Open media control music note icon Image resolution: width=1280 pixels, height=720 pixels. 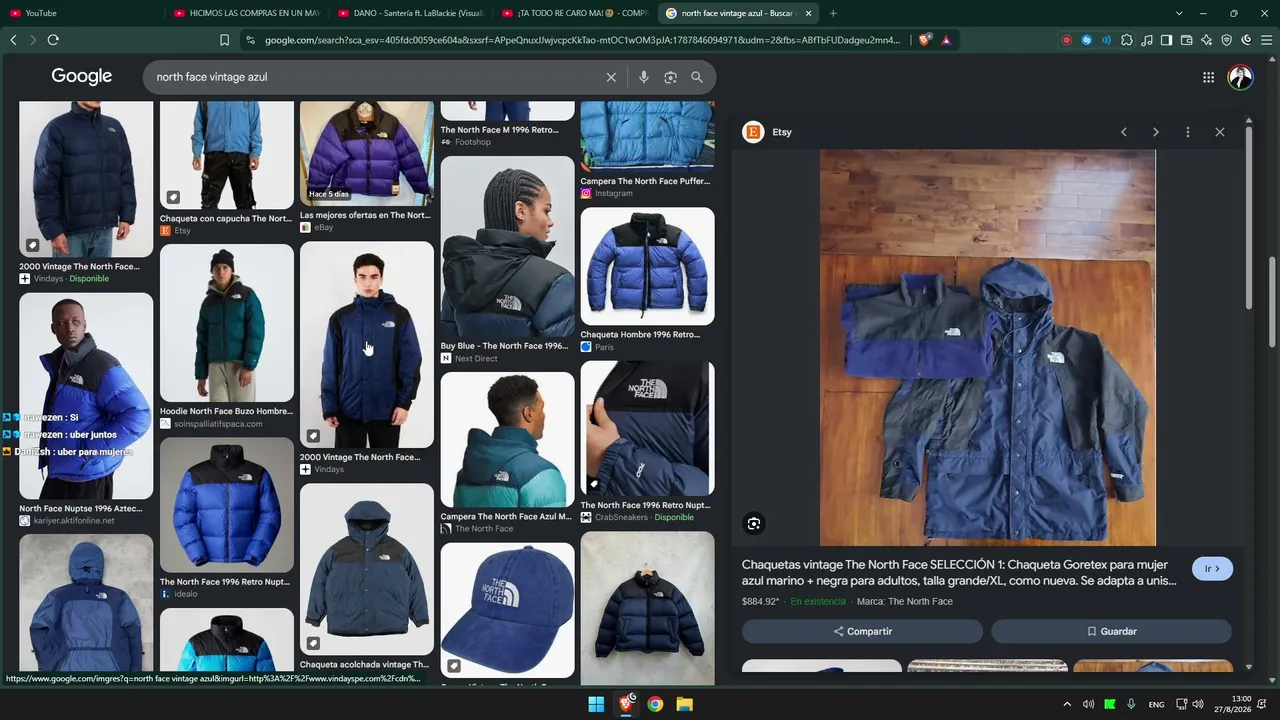[1147, 40]
